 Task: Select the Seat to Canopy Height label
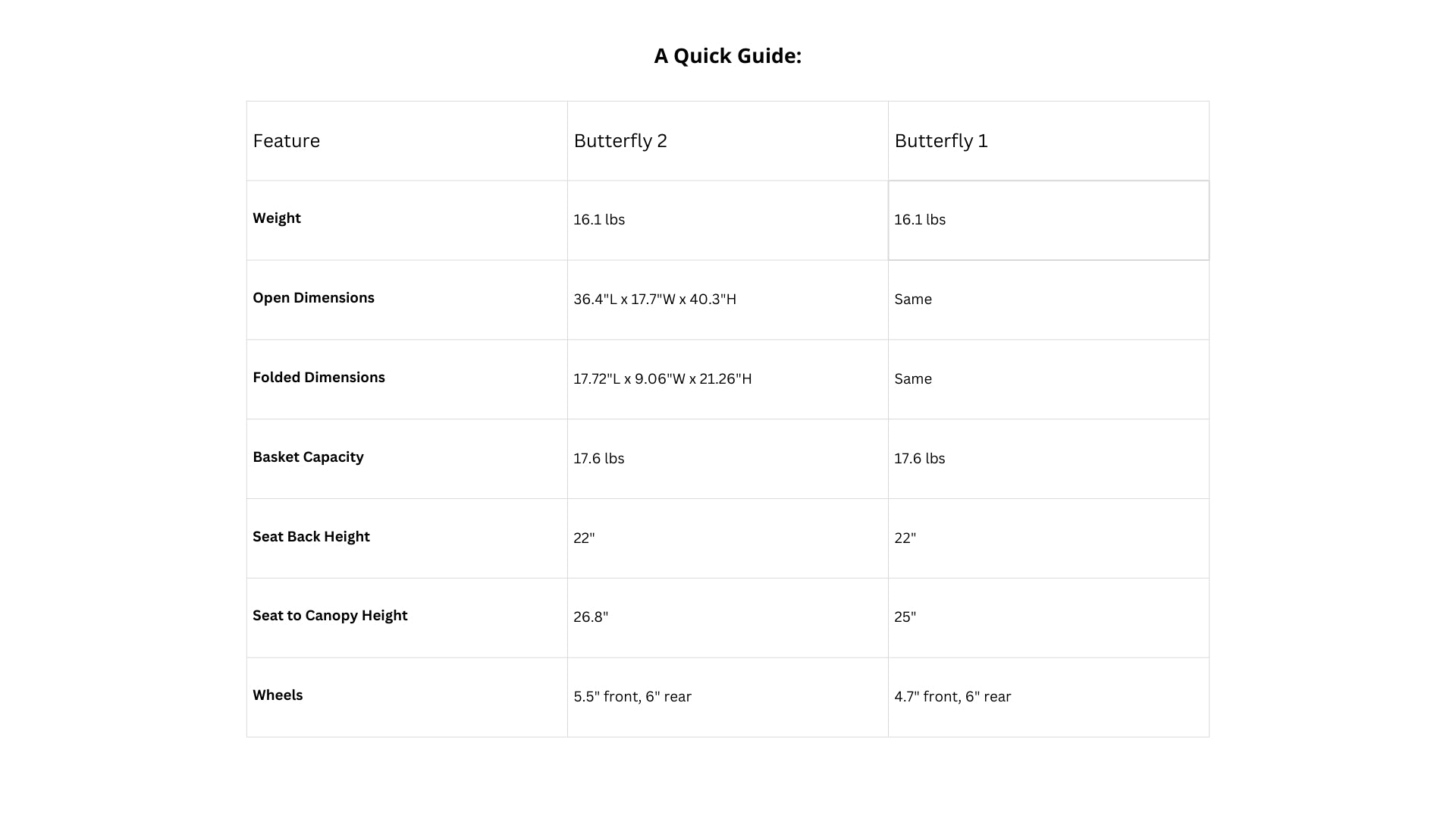(x=330, y=616)
